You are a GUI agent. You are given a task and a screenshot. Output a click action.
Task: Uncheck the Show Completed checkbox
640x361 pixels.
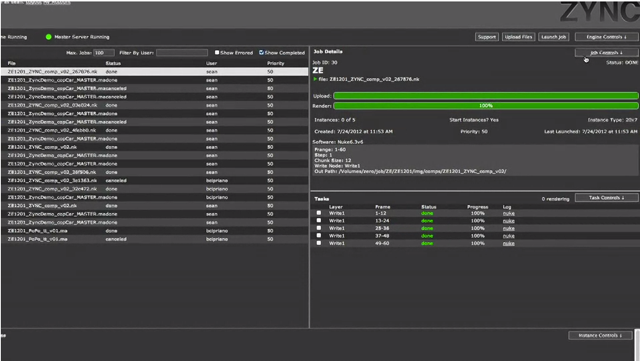click(261, 52)
